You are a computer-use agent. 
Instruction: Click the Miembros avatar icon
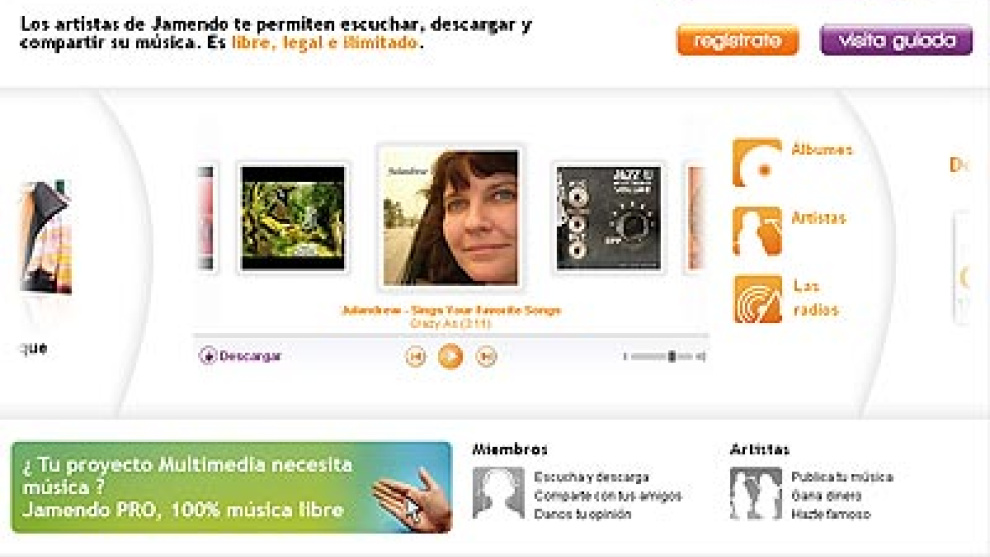point(498,493)
